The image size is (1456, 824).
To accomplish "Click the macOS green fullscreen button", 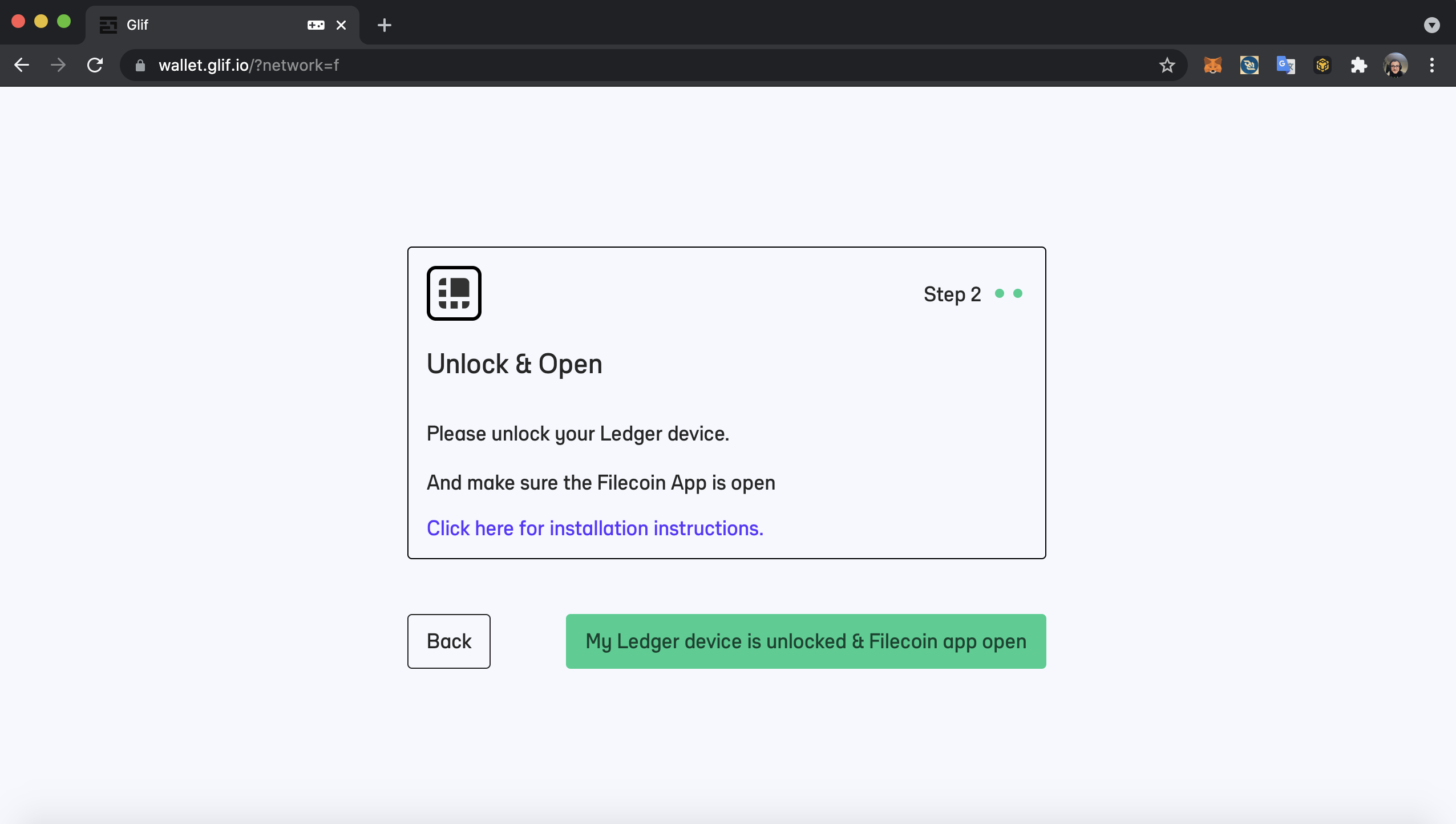I will click(x=64, y=22).
